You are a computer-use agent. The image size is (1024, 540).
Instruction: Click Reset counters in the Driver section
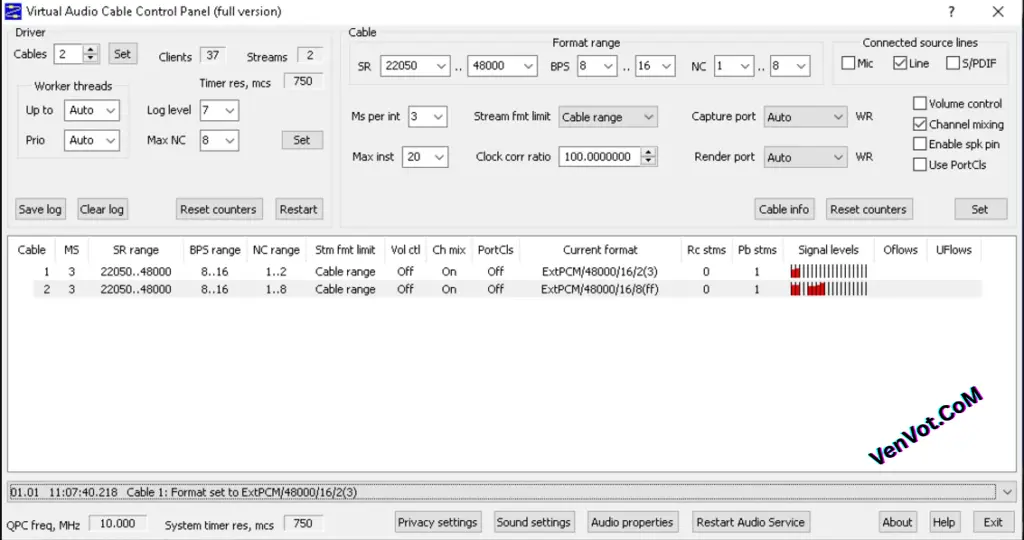click(218, 210)
